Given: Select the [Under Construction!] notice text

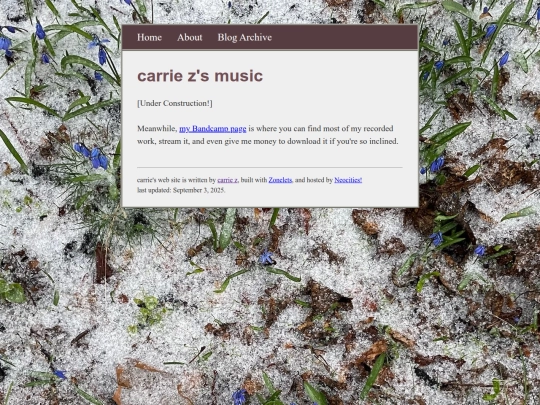Looking at the screenshot, I should tap(175, 103).
